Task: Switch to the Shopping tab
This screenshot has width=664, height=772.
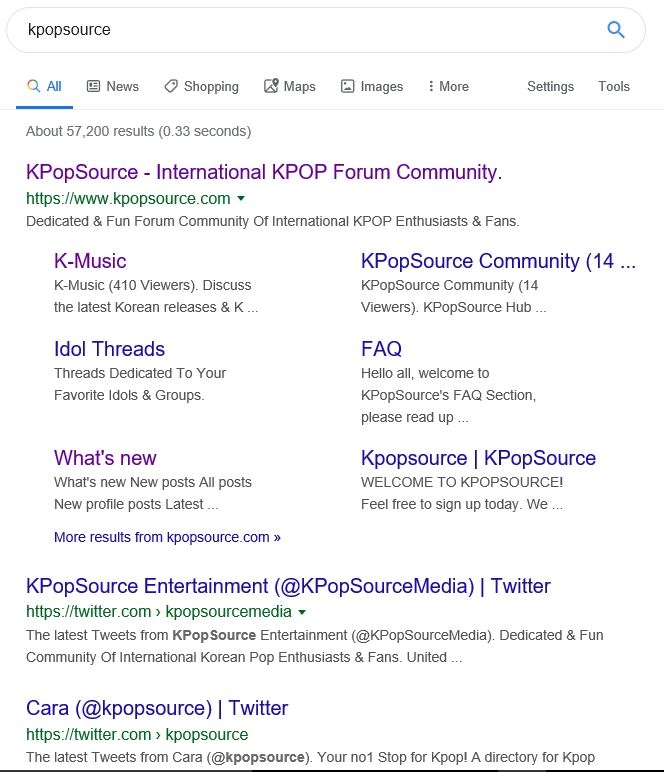Action: 201,86
